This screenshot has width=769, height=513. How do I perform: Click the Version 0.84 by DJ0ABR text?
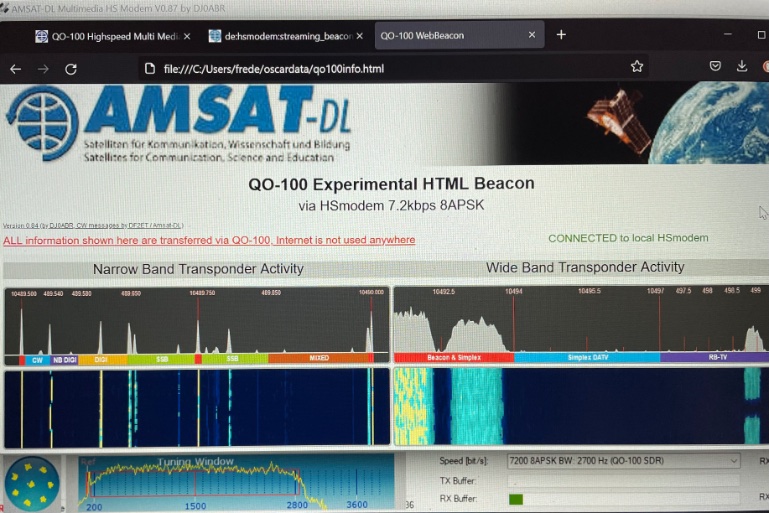[x=93, y=226]
